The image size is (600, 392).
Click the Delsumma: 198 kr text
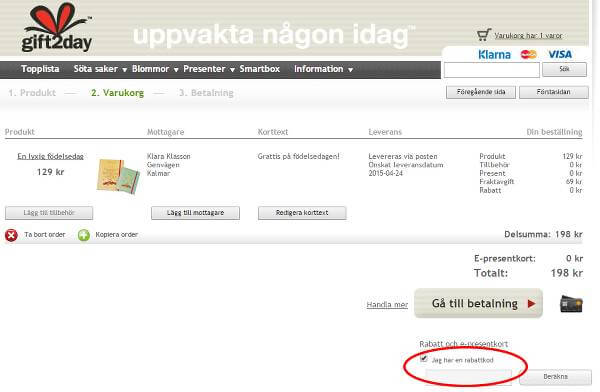(x=543, y=234)
